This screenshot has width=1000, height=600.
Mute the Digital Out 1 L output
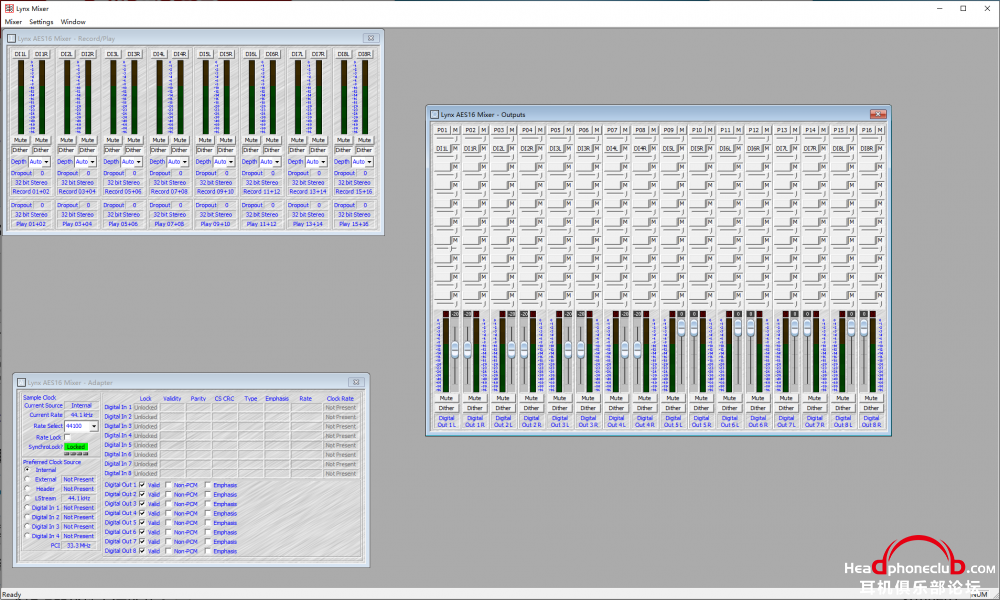(x=446, y=398)
